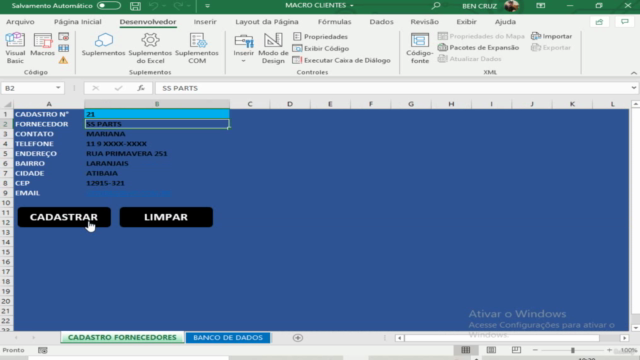The height and width of the screenshot is (360, 640).
Task: Click Exibir Código
Action: [x=321, y=49]
